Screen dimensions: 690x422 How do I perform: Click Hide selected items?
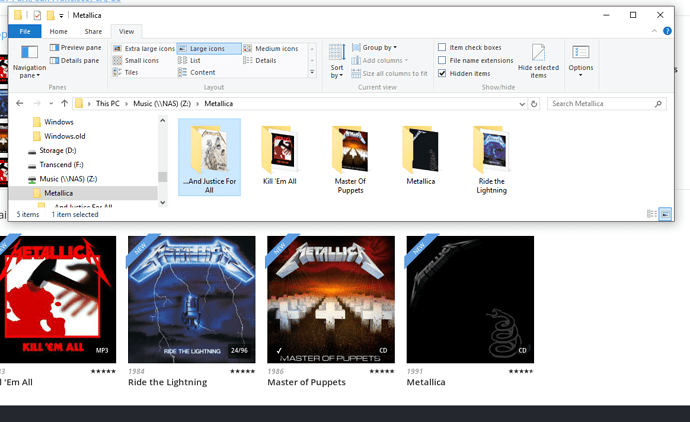tap(538, 61)
